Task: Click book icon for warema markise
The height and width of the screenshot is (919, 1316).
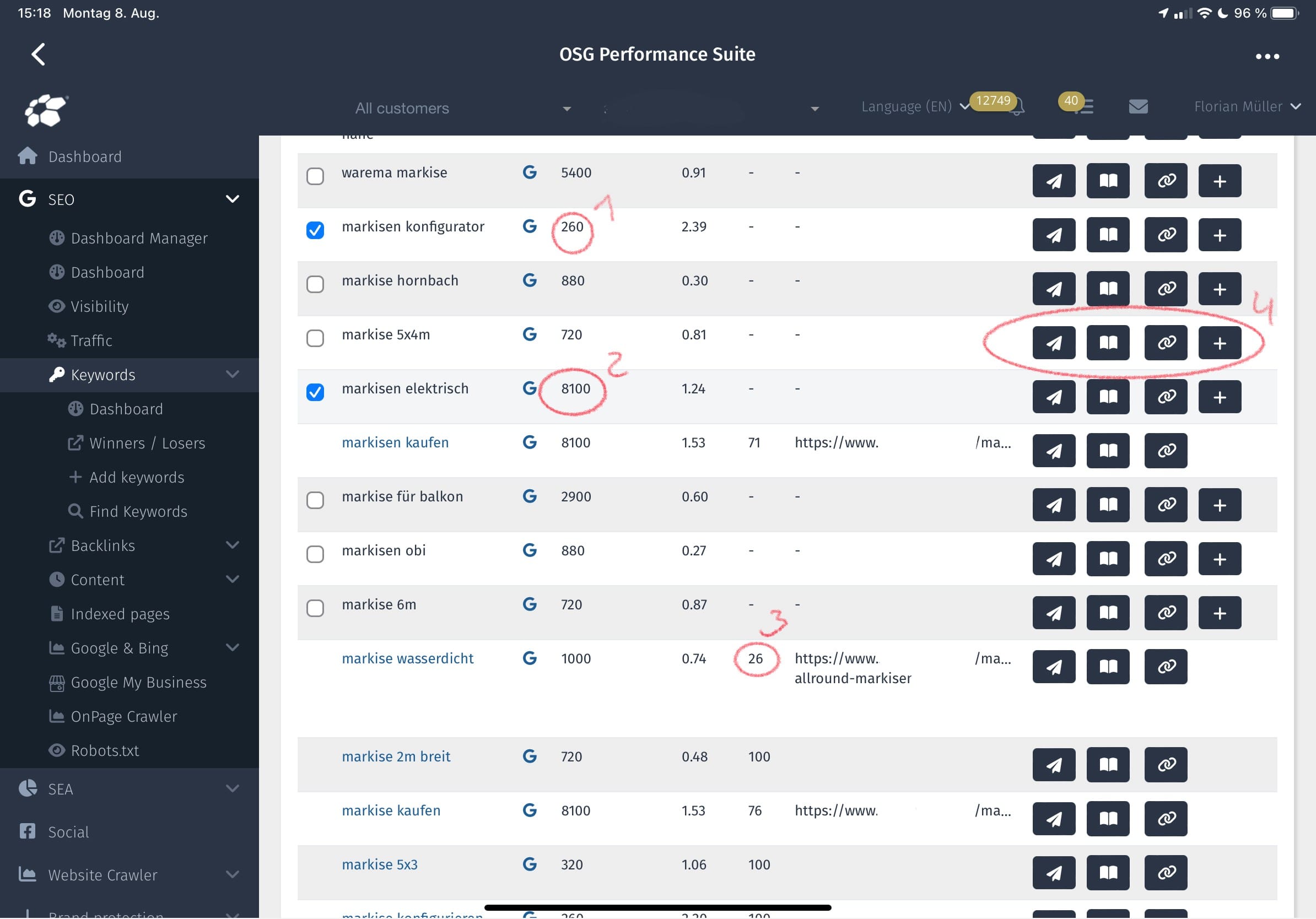Action: [x=1107, y=181]
